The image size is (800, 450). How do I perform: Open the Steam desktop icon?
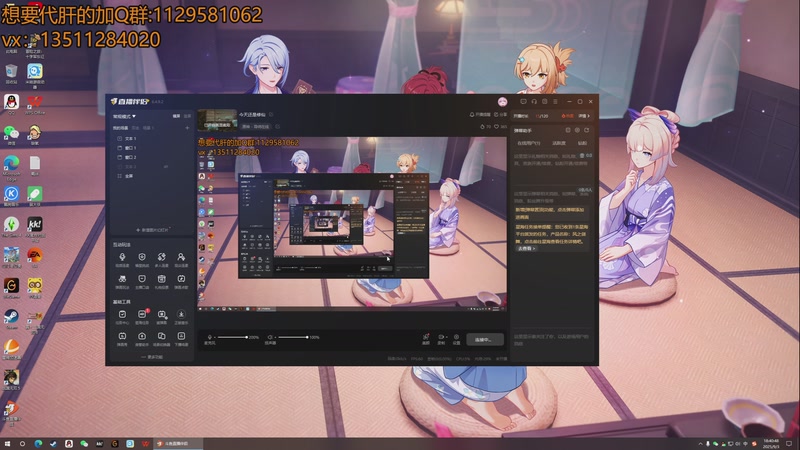[11, 319]
